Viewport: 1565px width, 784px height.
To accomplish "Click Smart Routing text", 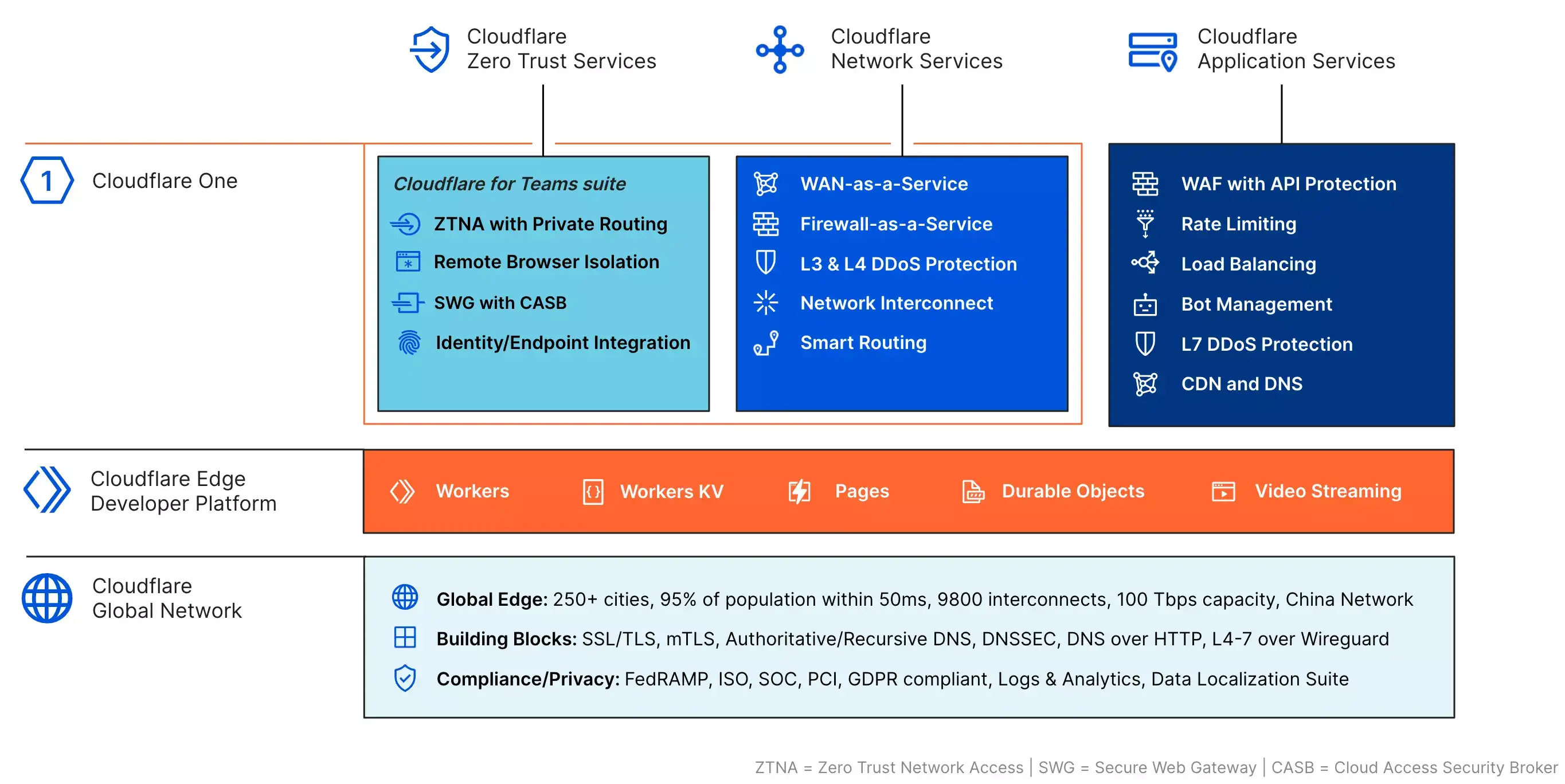I will pyautogui.click(x=863, y=343).
